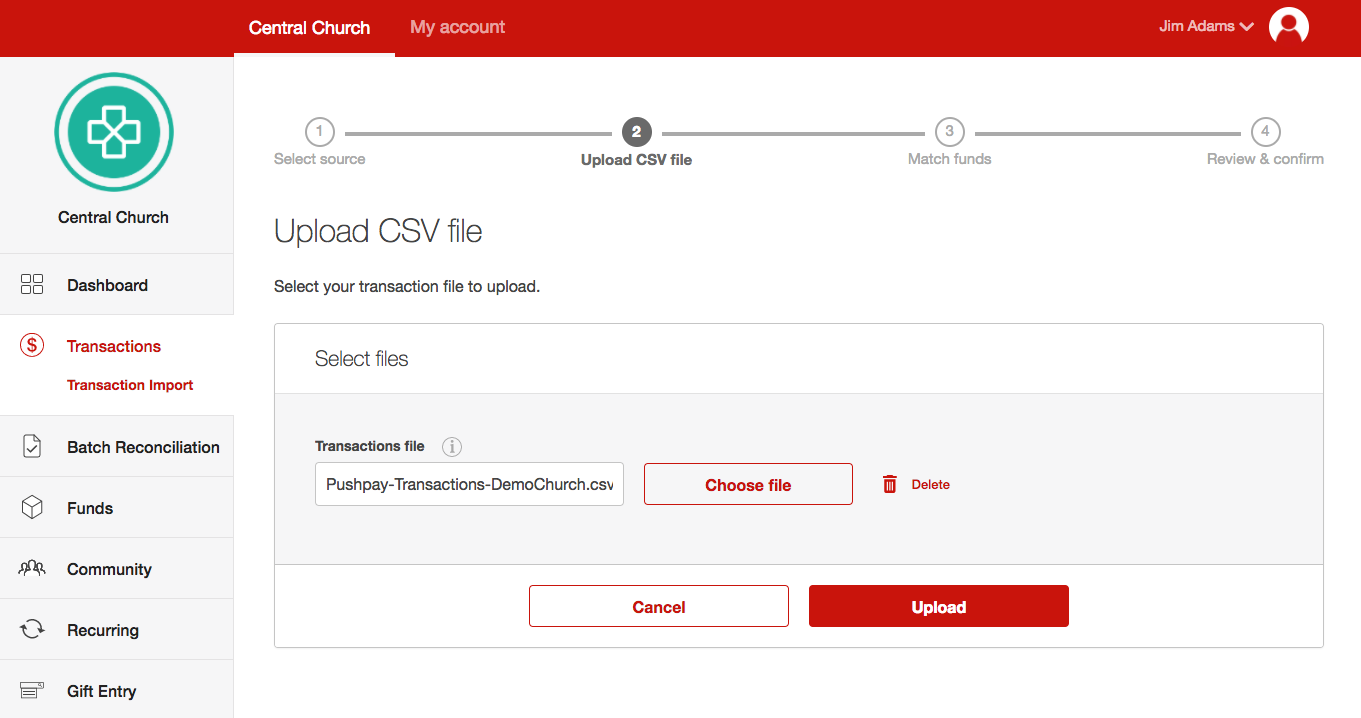Click the info icon beside Transactions file
Viewport: 1361px width, 718px height.
pos(452,447)
